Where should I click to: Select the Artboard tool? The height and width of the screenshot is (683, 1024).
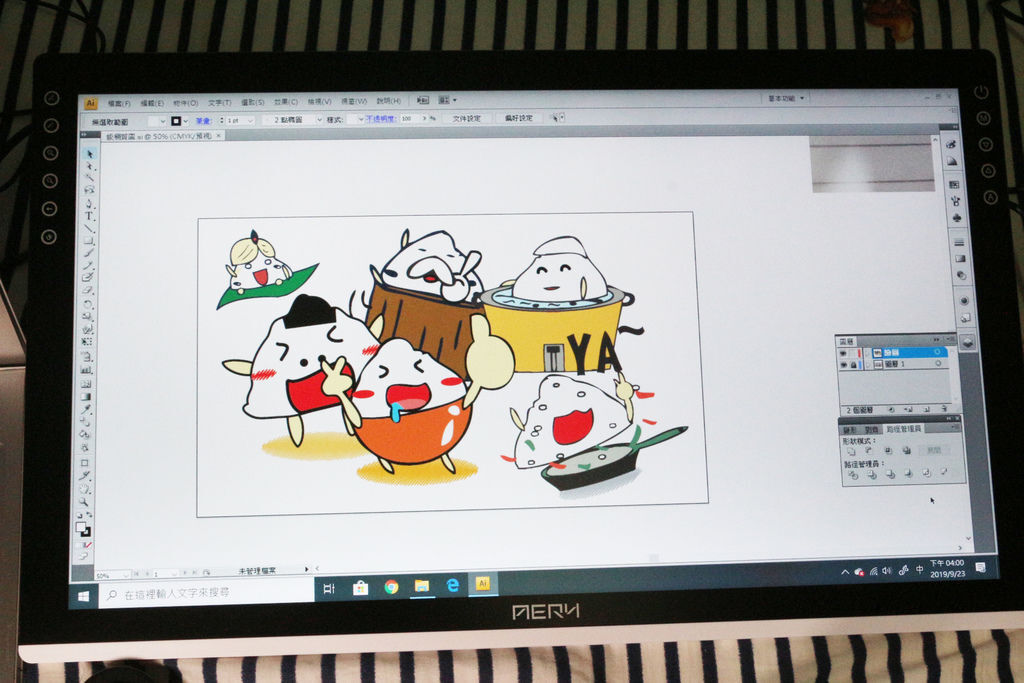[x=85, y=463]
